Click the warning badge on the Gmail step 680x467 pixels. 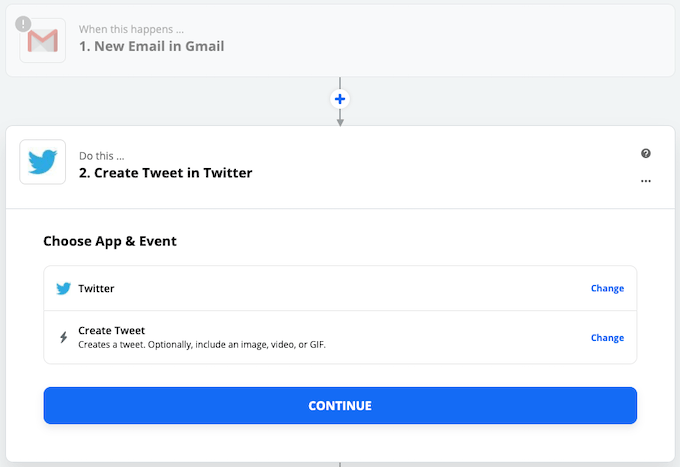[x=24, y=23]
